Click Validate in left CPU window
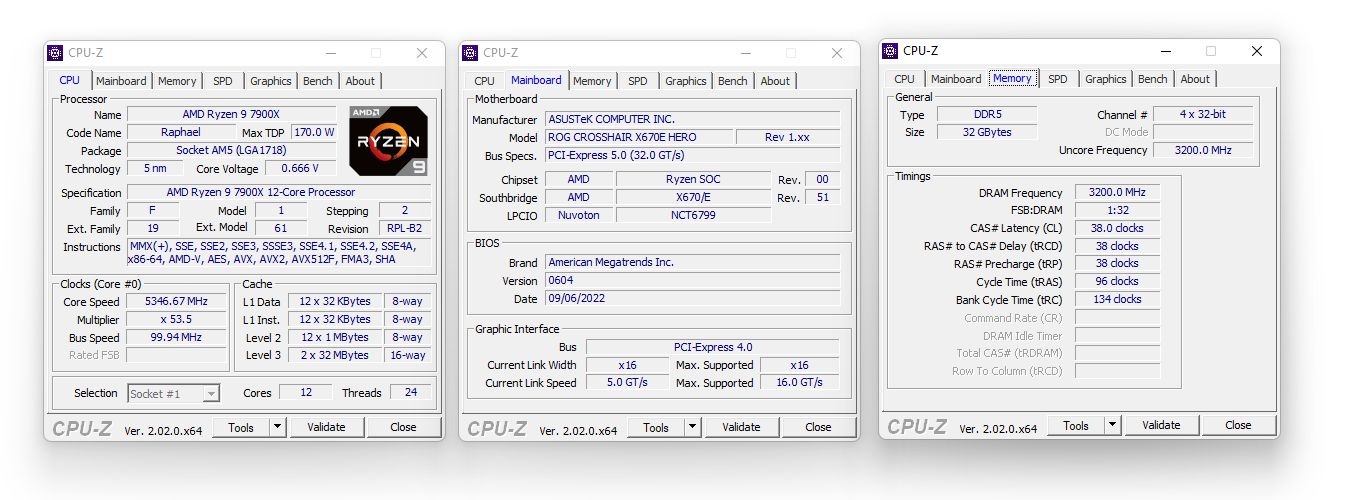1352x500 pixels. (326, 427)
